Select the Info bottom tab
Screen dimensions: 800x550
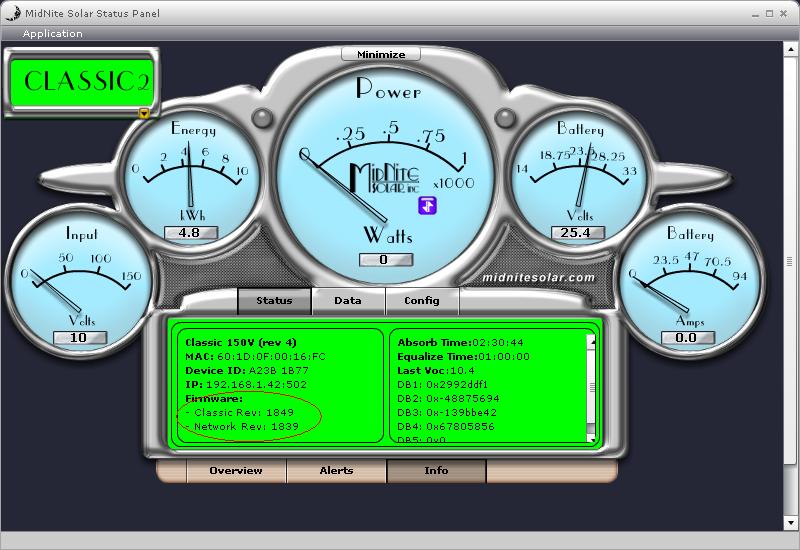coord(436,470)
